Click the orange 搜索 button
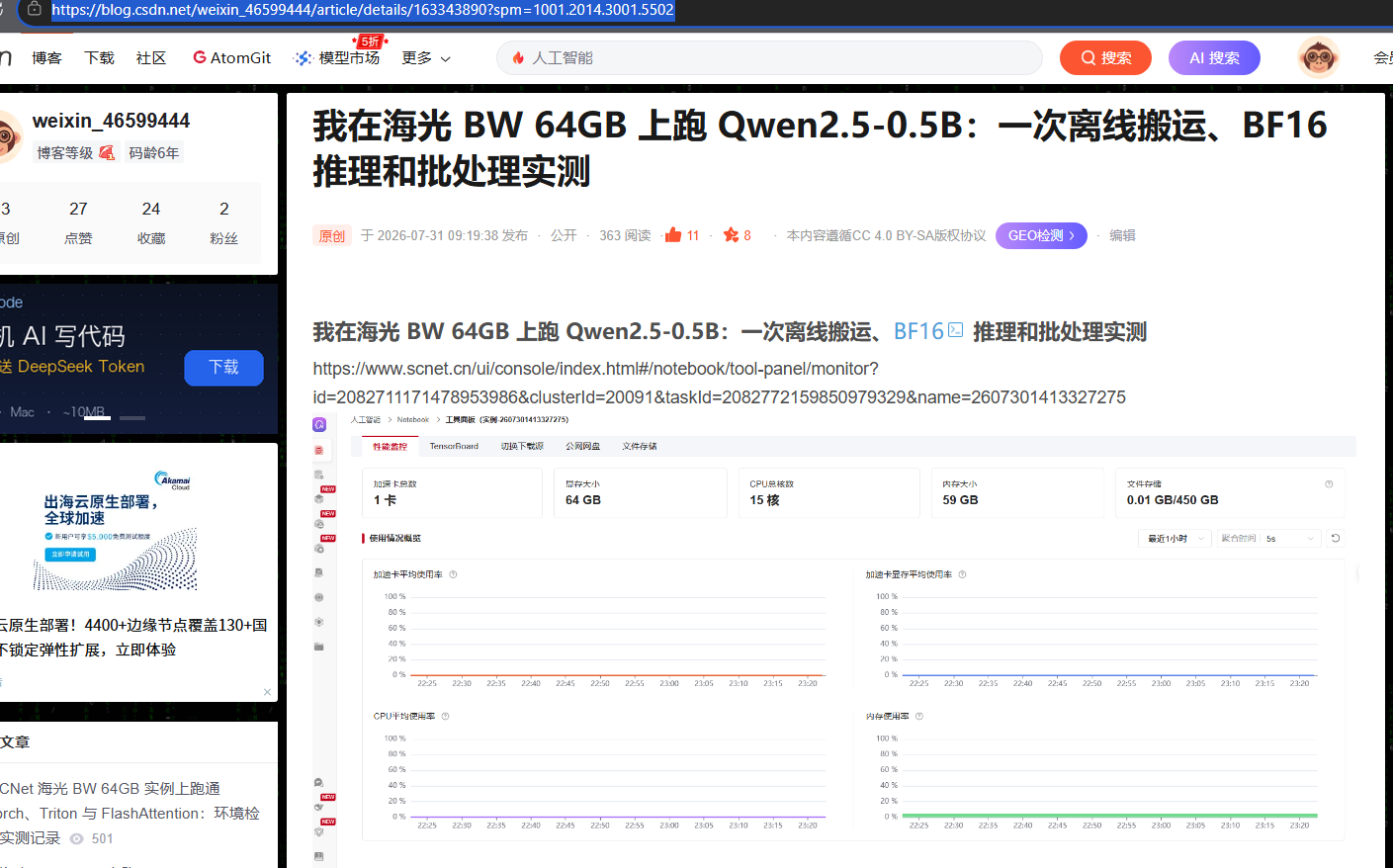This screenshot has height=868, width=1393. pos(1105,58)
